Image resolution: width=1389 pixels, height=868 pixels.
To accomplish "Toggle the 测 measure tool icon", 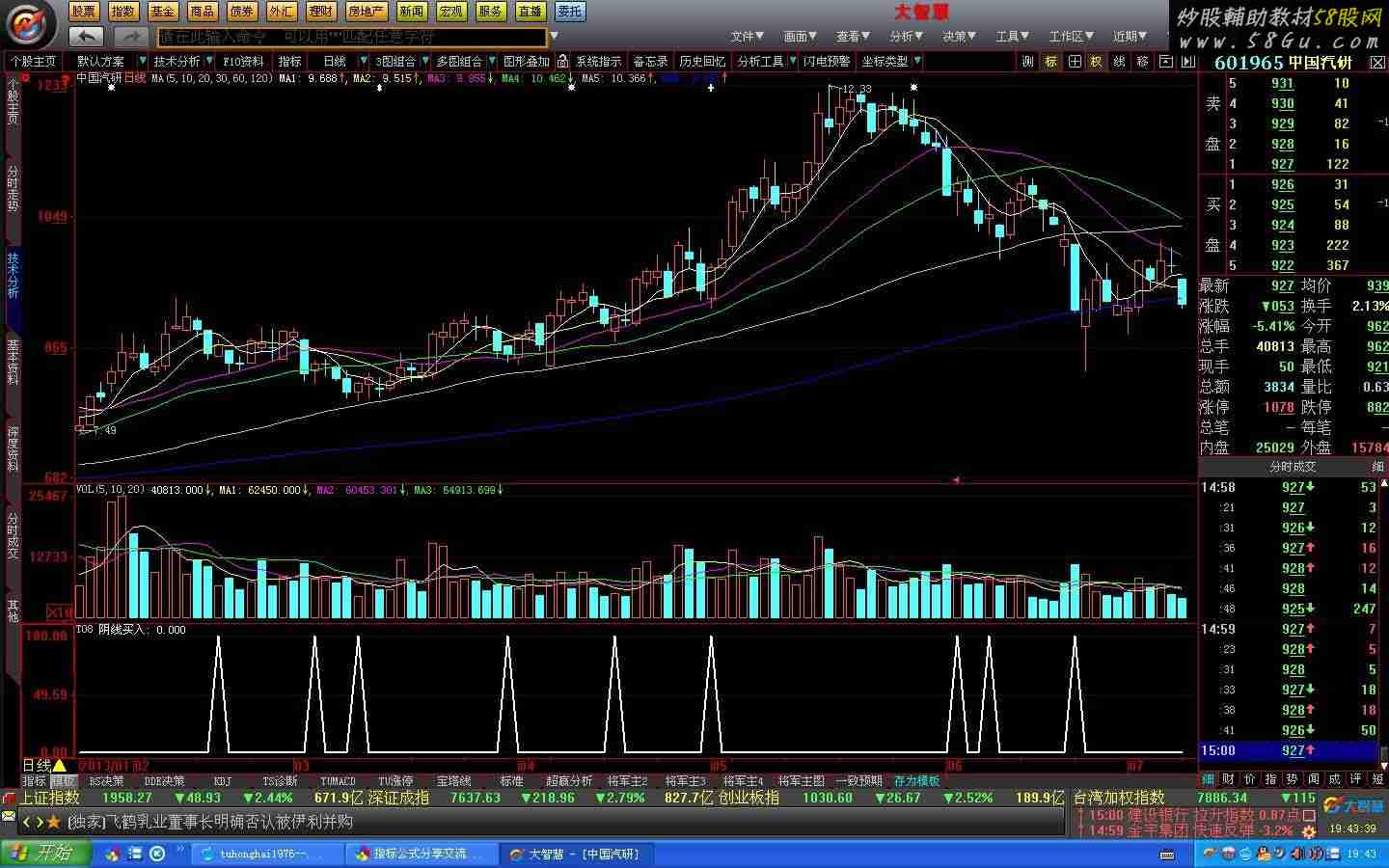I will point(1027,61).
